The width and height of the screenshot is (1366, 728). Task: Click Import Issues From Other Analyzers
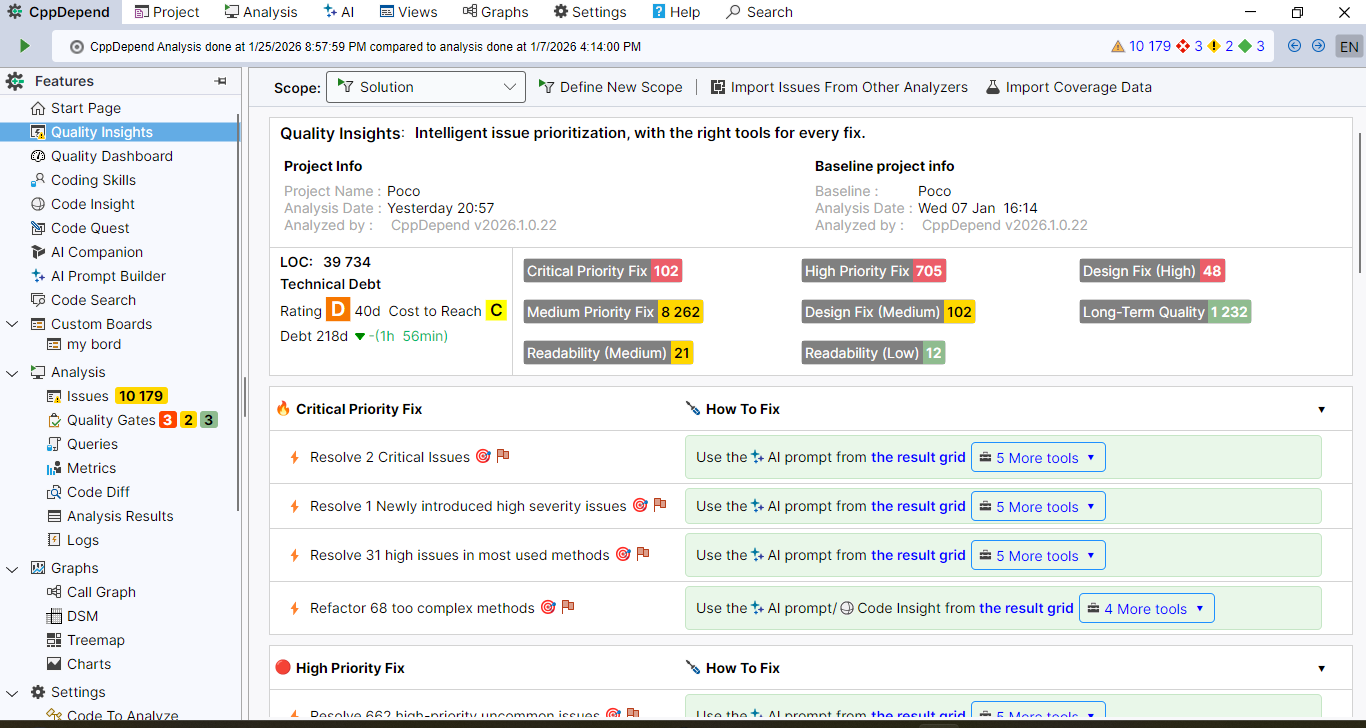pyautogui.click(x=839, y=87)
